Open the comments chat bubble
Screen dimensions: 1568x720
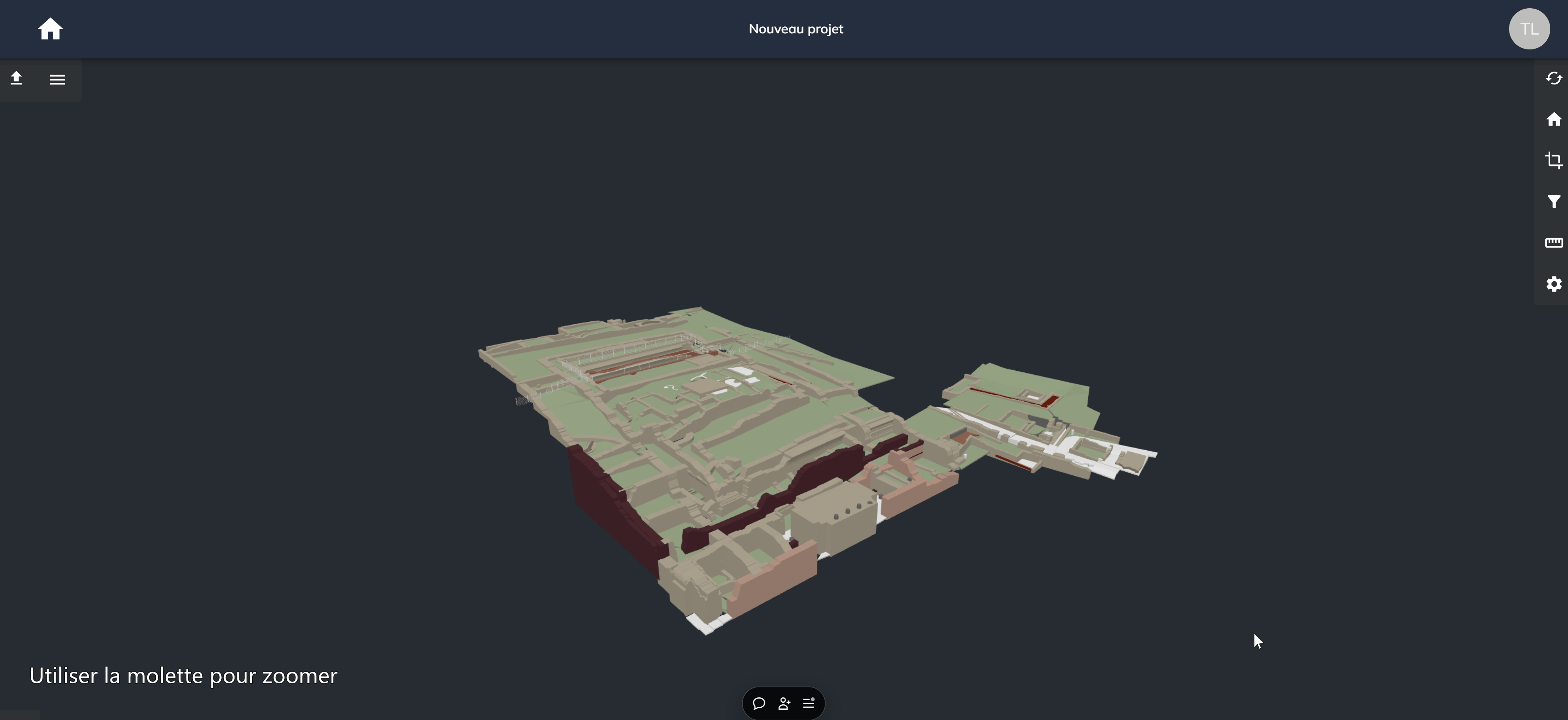point(758,704)
